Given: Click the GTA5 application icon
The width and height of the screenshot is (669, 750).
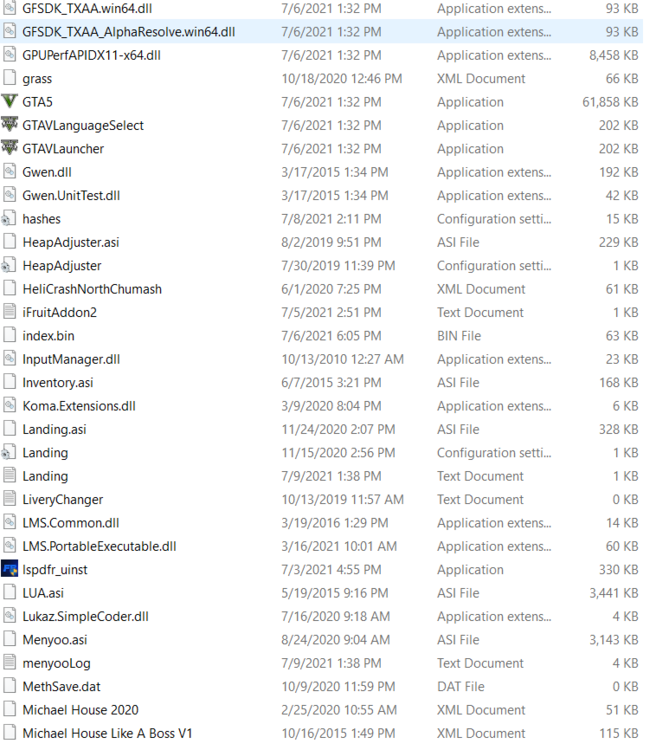Looking at the screenshot, I should tap(10, 102).
